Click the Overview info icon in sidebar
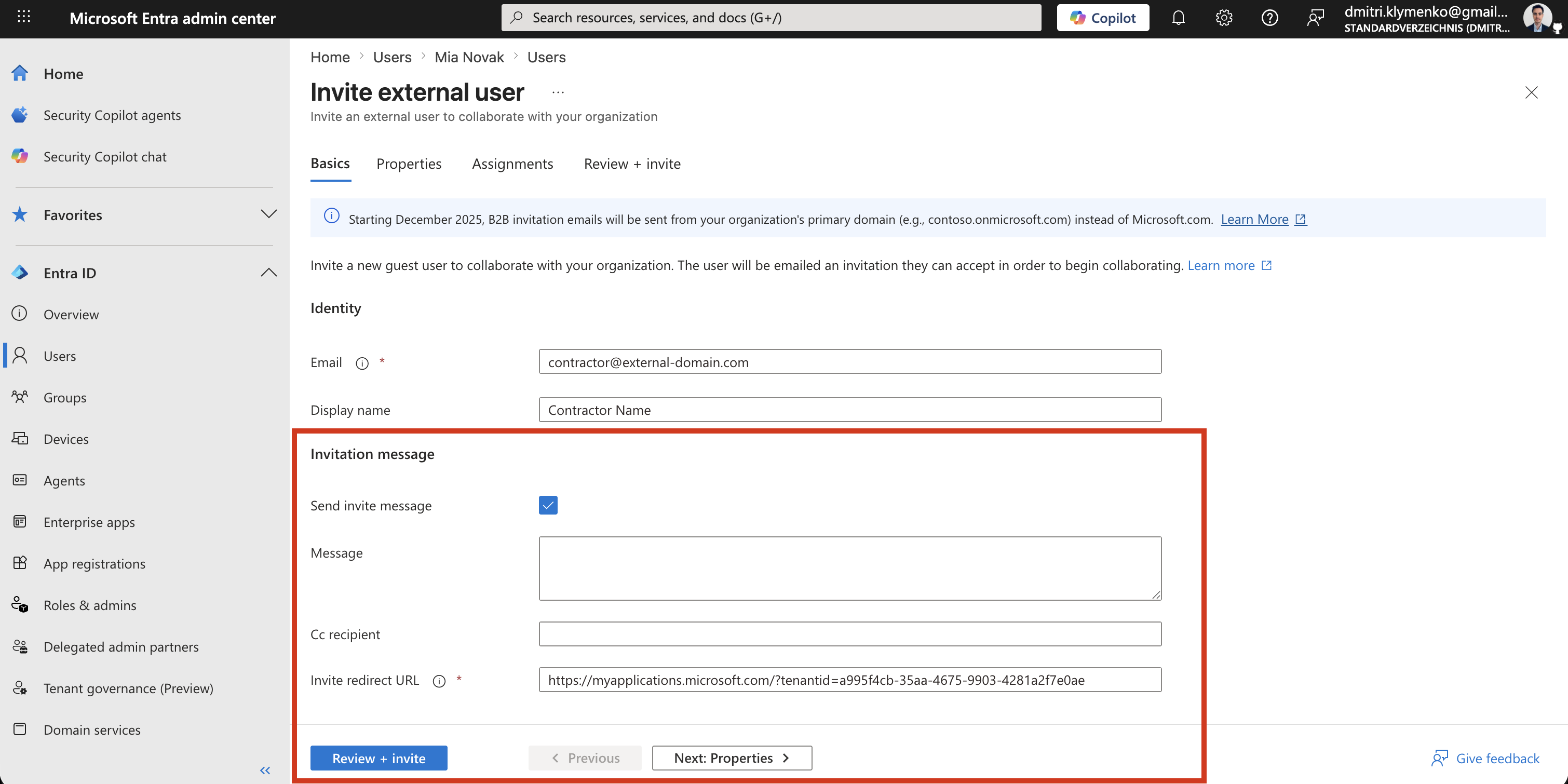Screen dimensions: 1568x784 pyautogui.click(x=20, y=314)
